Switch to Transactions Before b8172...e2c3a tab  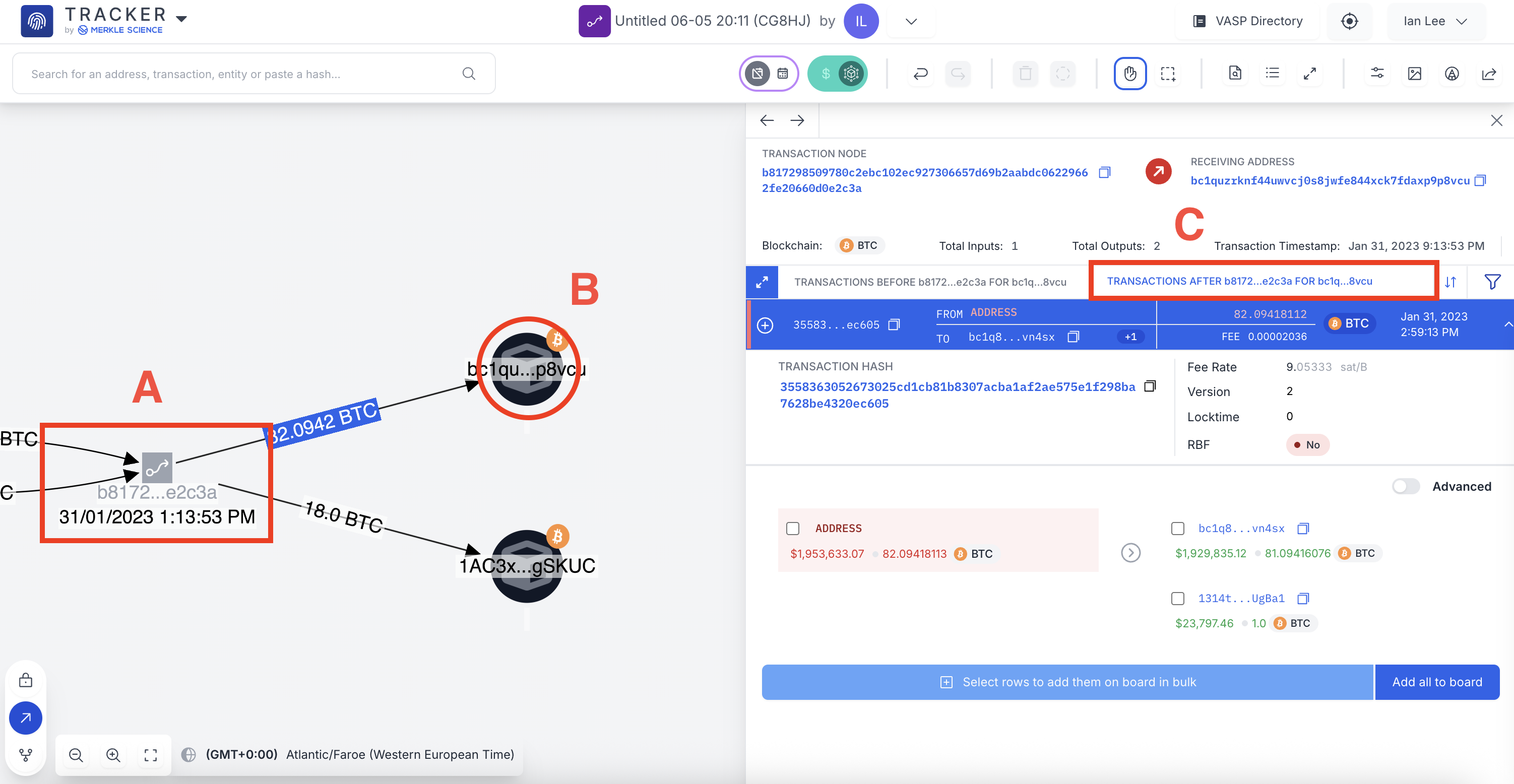tap(930, 282)
